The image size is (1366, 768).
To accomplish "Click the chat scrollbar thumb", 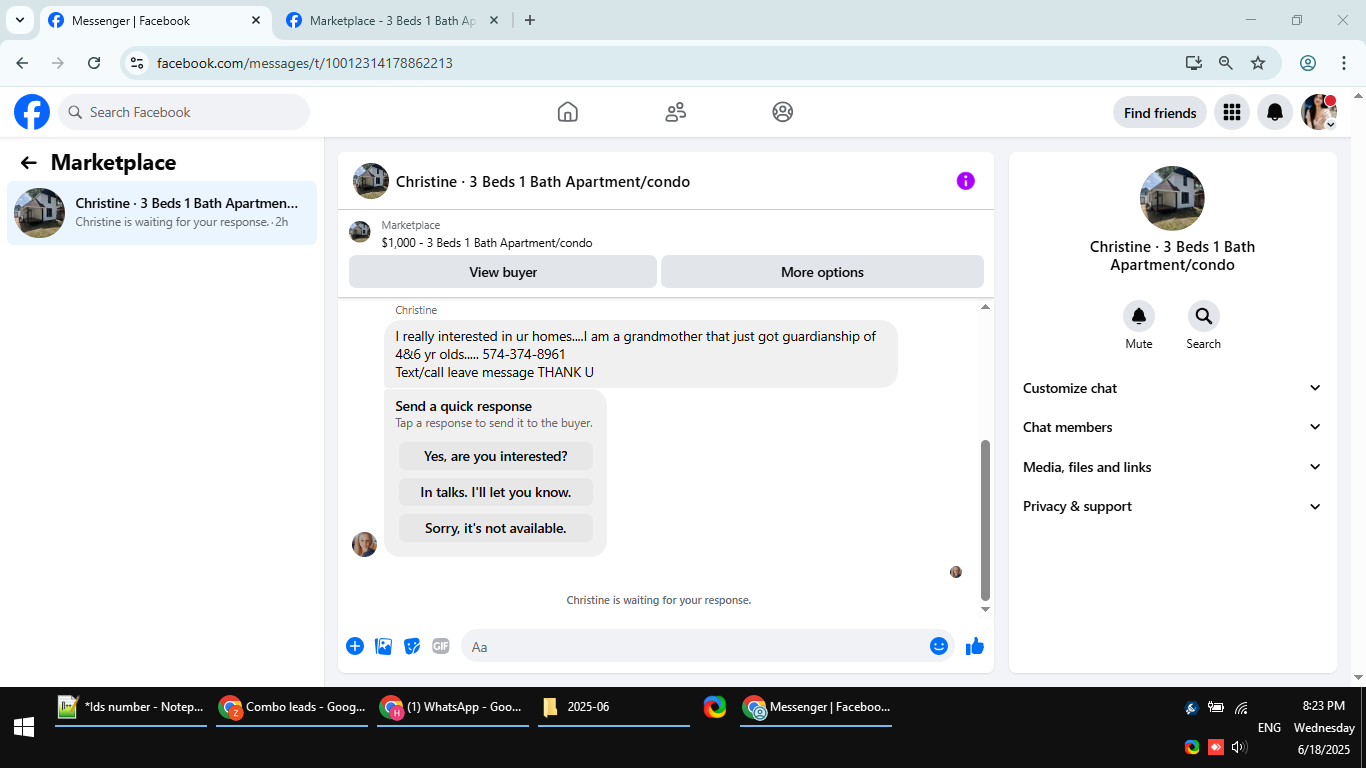I will 985,519.
